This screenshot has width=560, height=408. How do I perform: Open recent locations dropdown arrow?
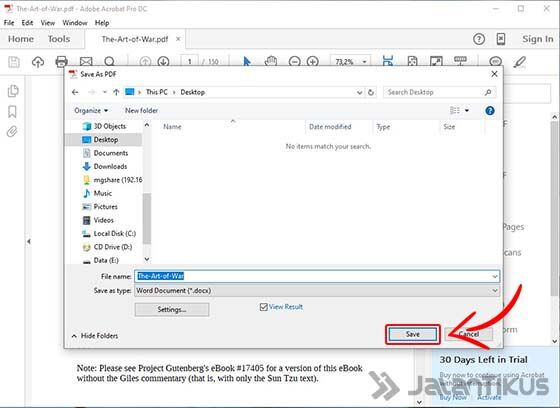pos(105,92)
